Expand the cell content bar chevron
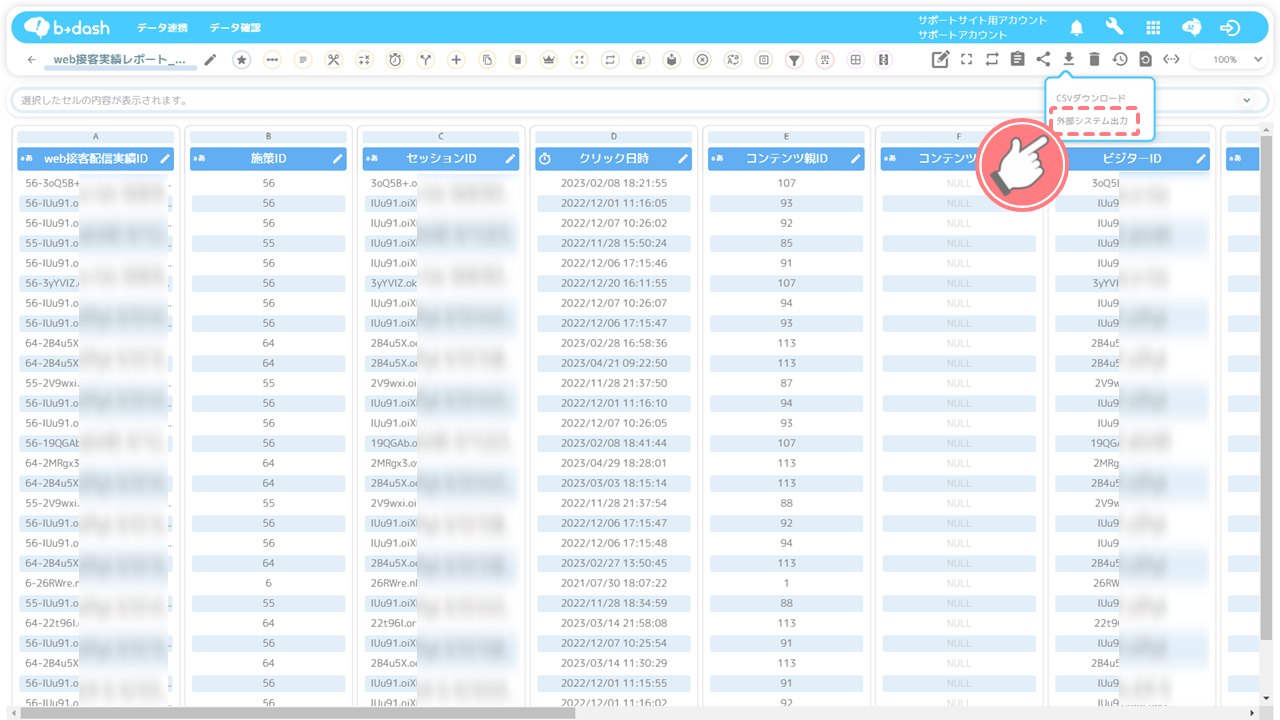 coord(1246,100)
